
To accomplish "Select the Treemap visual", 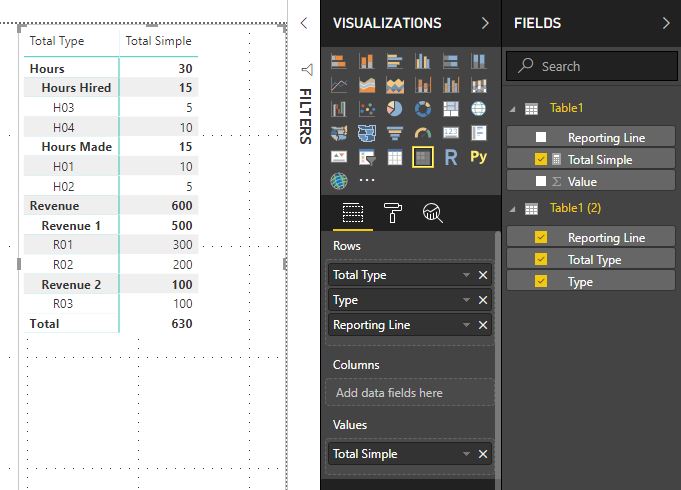I will tap(450, 109).
